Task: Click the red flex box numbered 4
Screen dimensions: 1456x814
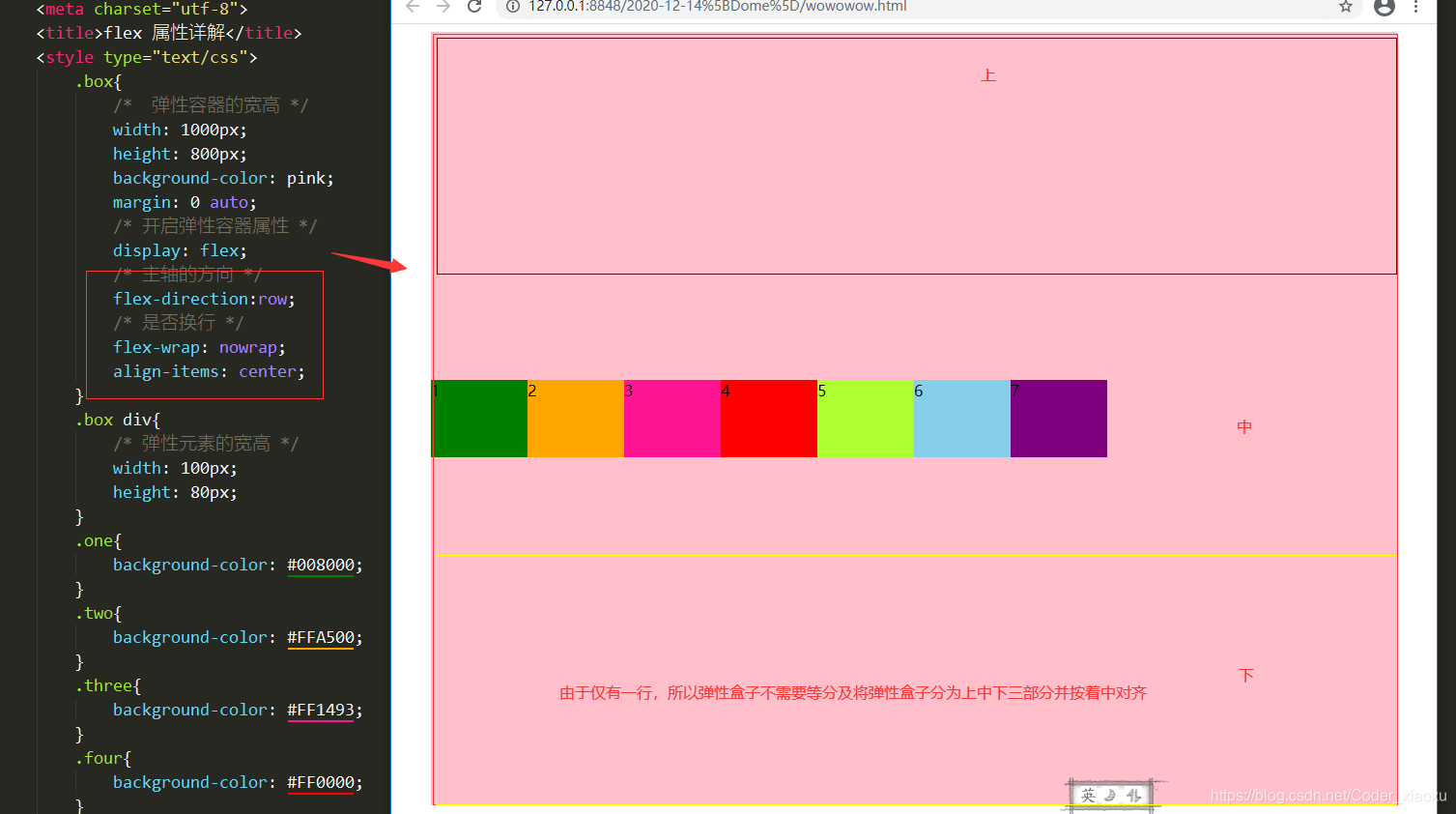Action: tap(769, 419)
